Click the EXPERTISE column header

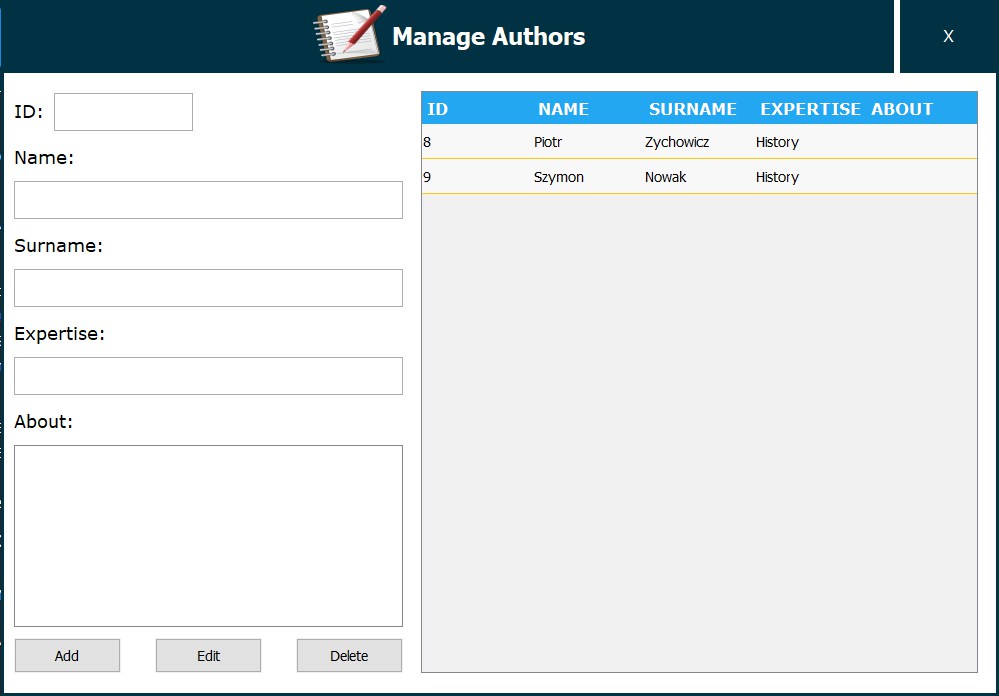pyautogui.click(x=810, y=109)
